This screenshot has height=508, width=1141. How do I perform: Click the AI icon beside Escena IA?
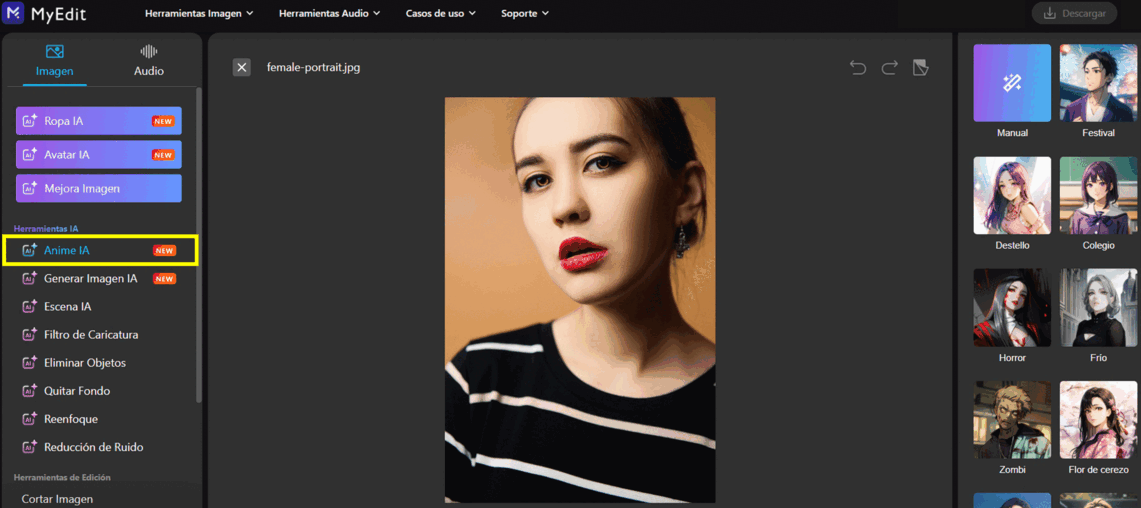[x=30, y=306]
